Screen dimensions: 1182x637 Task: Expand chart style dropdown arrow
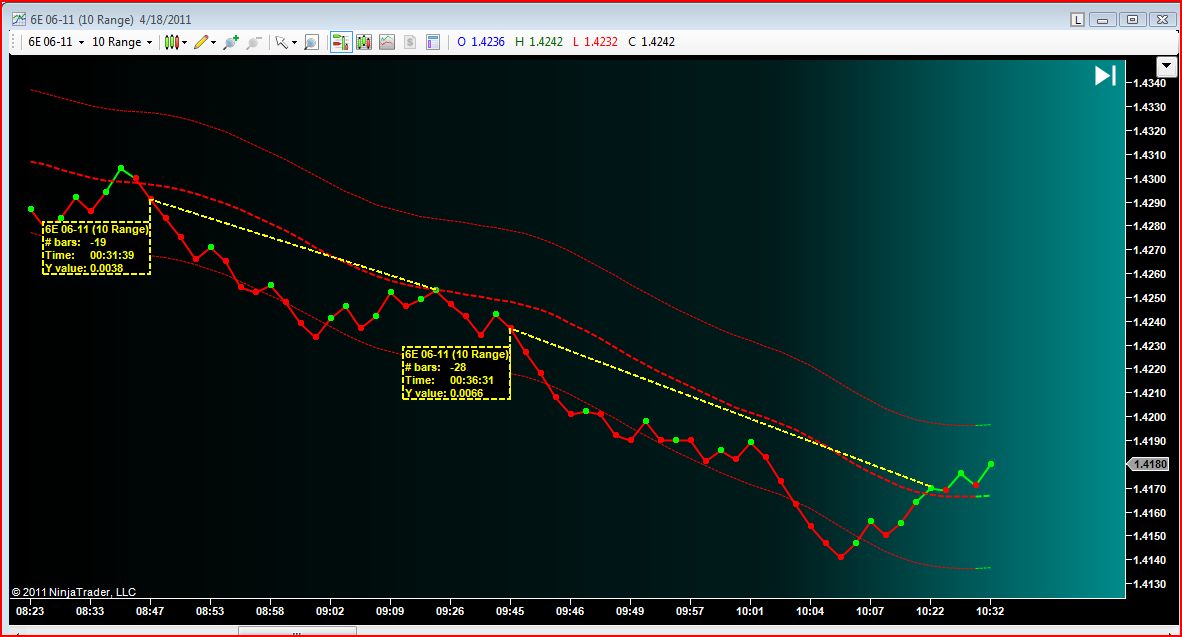coord(185,42)
